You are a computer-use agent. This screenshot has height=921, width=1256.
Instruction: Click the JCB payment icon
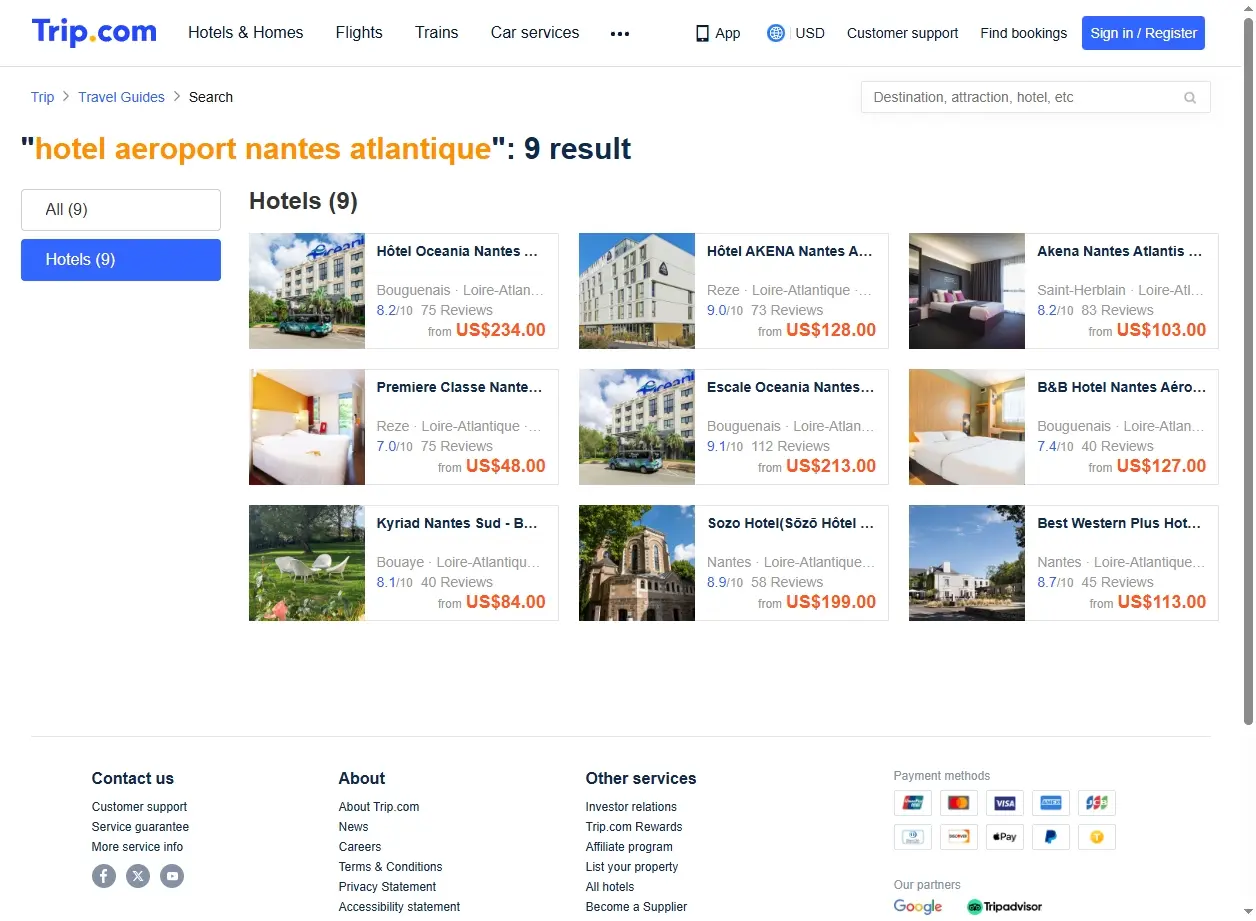click(x=1097, y=803)
